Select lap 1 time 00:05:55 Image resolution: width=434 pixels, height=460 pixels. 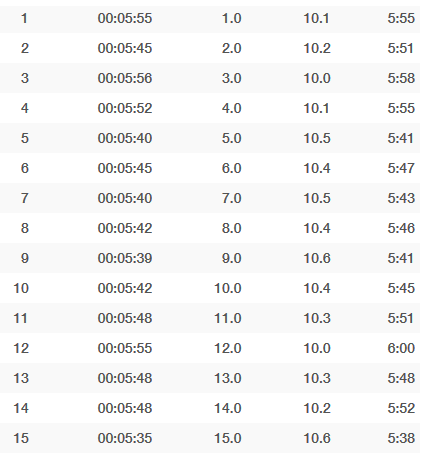click(125, 18)
